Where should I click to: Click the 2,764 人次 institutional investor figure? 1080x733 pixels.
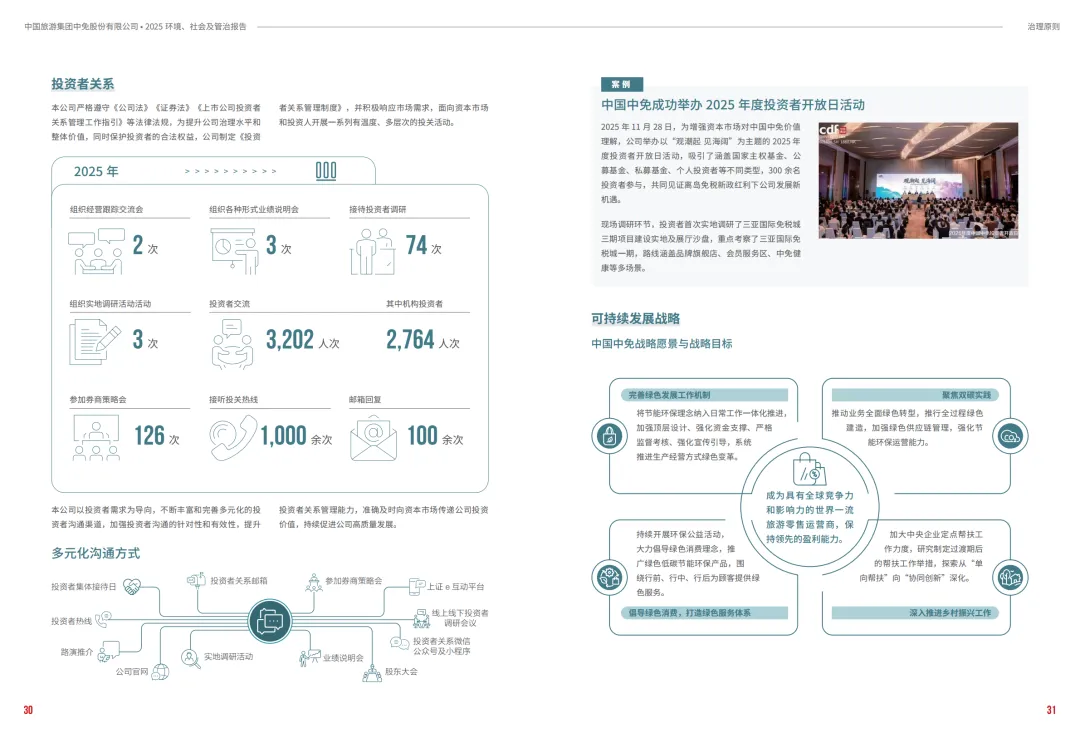pos(423,340)
